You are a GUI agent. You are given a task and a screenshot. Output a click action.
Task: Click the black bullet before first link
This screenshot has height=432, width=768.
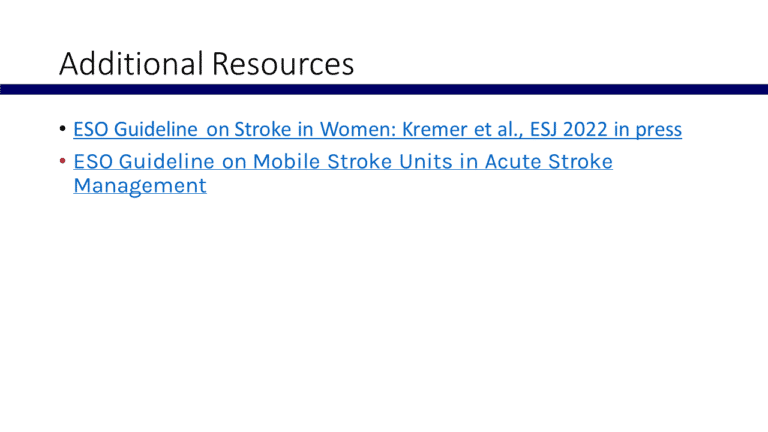point(62,130)
